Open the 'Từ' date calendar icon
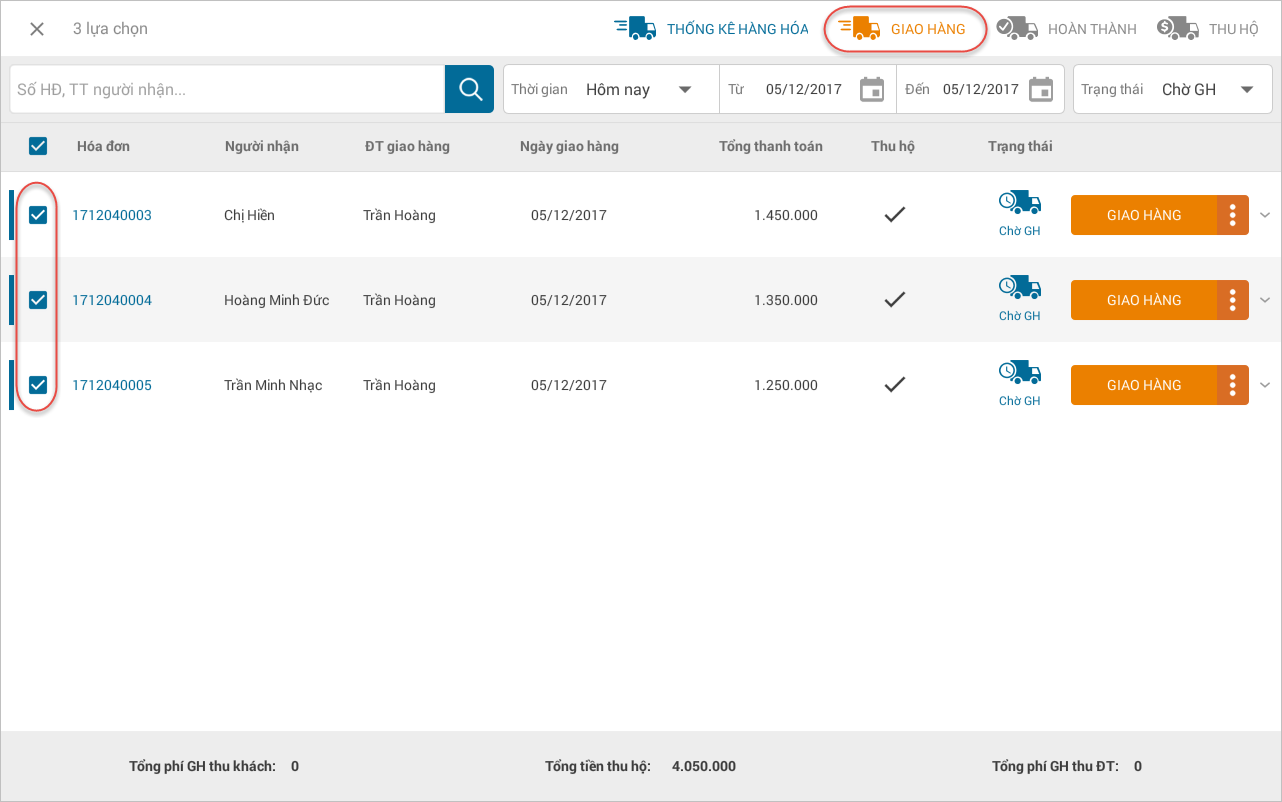1282x802 pixels. pyautogui.click(x=872, y=89)
